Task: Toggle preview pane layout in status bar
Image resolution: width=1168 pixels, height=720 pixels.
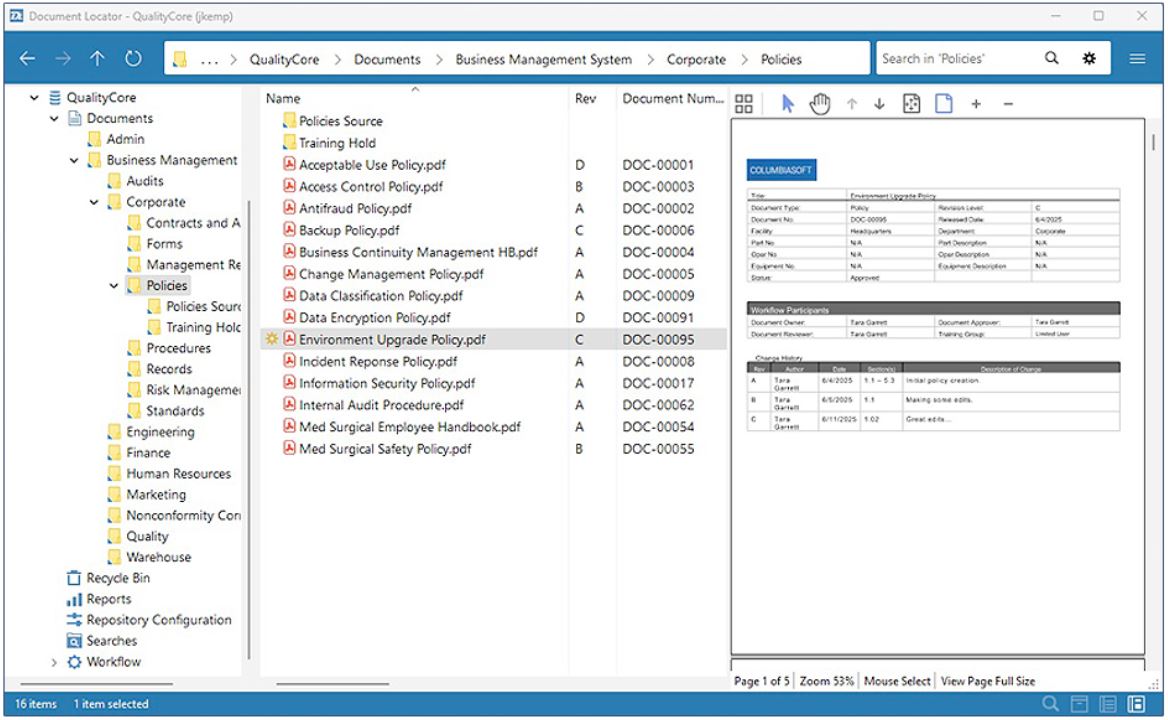Action: (x=1135, y=704)
